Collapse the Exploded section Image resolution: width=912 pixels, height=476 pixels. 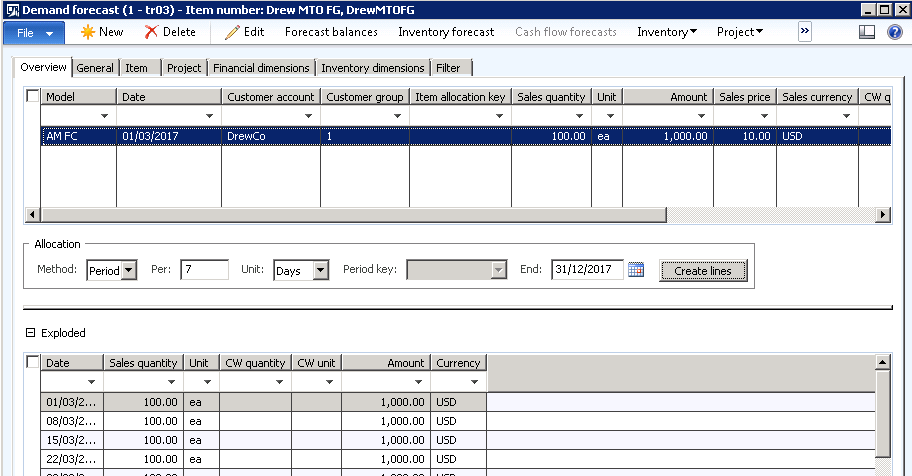pyautogui.click(x=30, y=333)
